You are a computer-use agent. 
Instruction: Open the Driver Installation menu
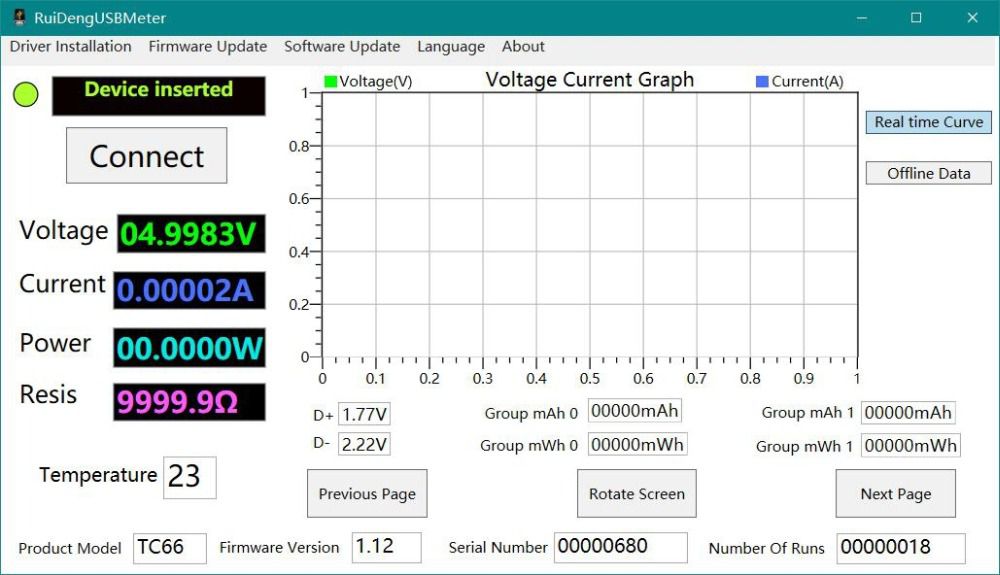coord(71,46)
